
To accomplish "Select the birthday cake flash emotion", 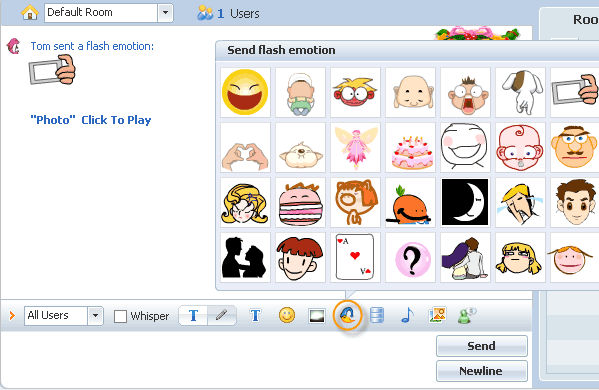I will (x=410, y=147).
